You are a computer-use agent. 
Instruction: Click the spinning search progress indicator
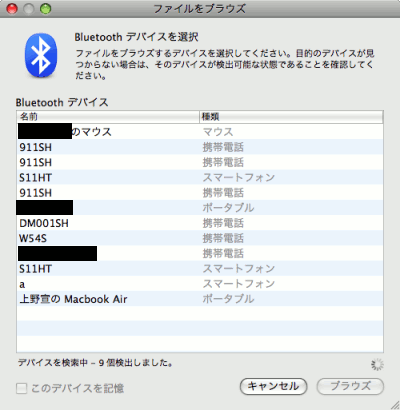pyautogui.click(x=377, y=364)
